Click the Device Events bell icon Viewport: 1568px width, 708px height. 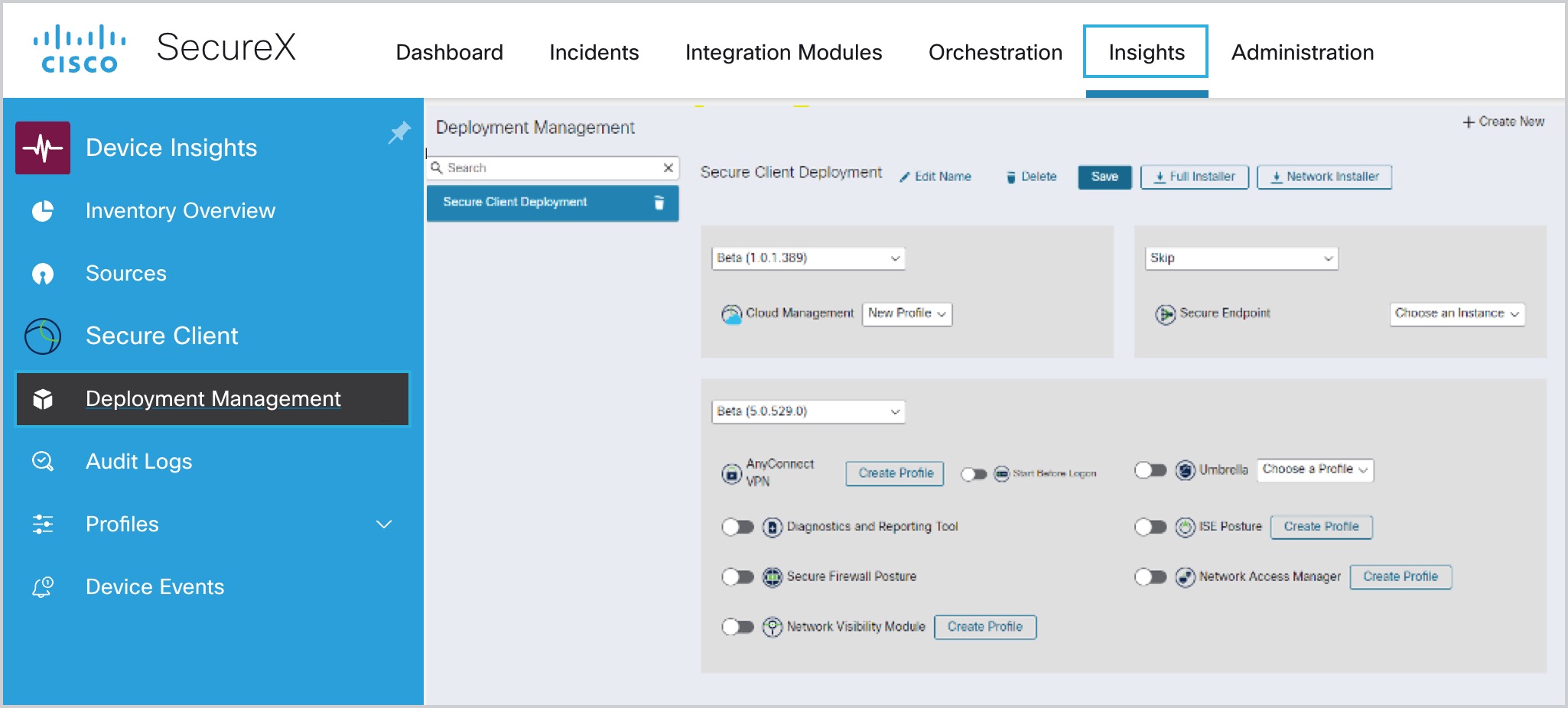click(x=44, y=586)
